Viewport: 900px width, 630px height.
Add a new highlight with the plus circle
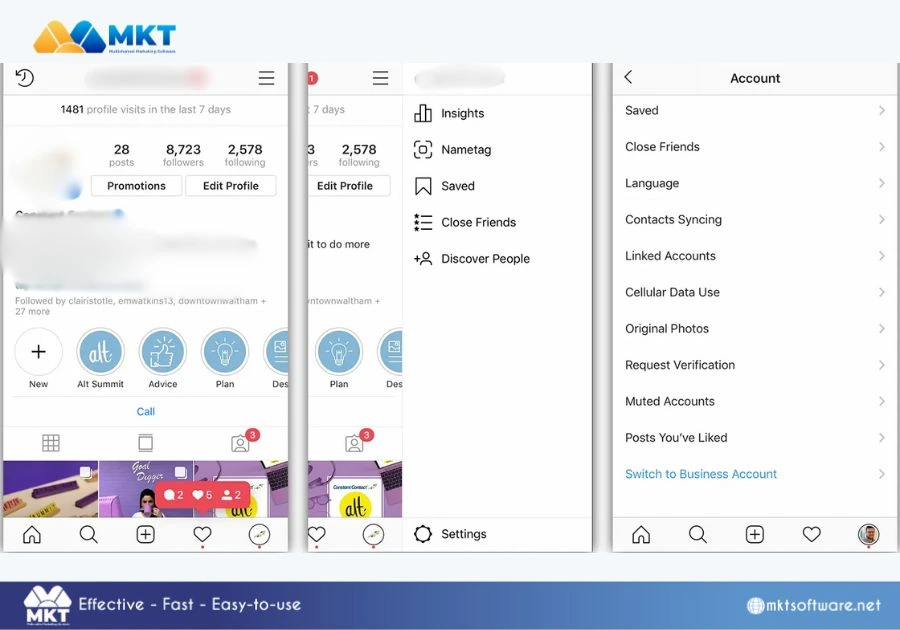tap(38, 352)
